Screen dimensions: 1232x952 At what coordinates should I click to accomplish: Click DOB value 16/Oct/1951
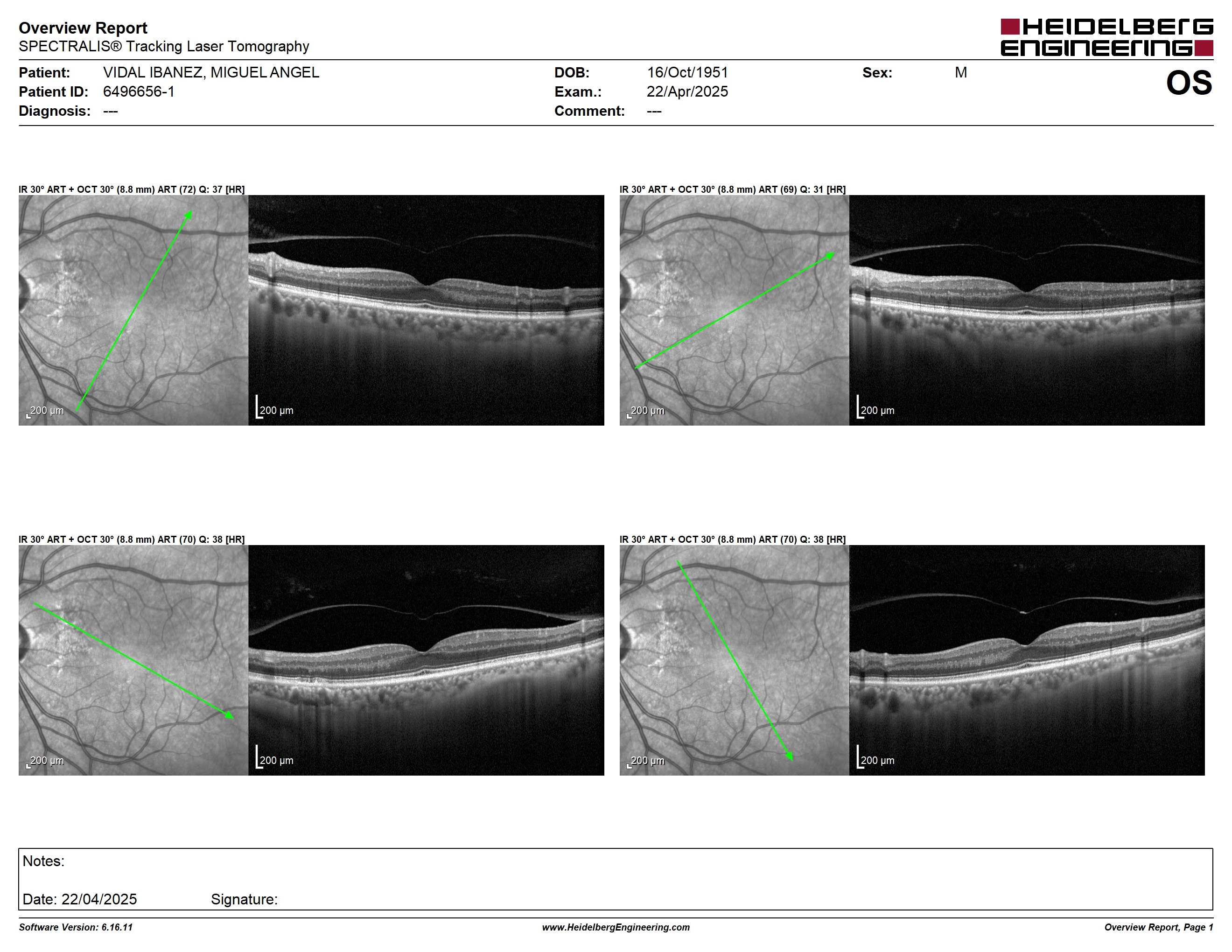coord(687,72)
